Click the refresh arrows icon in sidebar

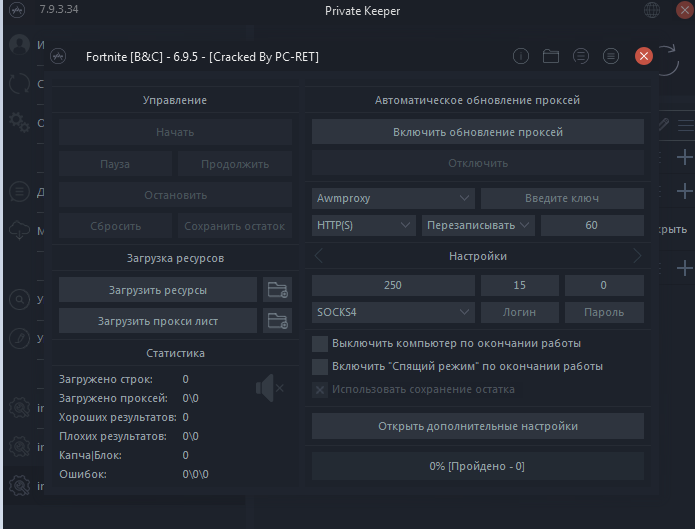20,83
